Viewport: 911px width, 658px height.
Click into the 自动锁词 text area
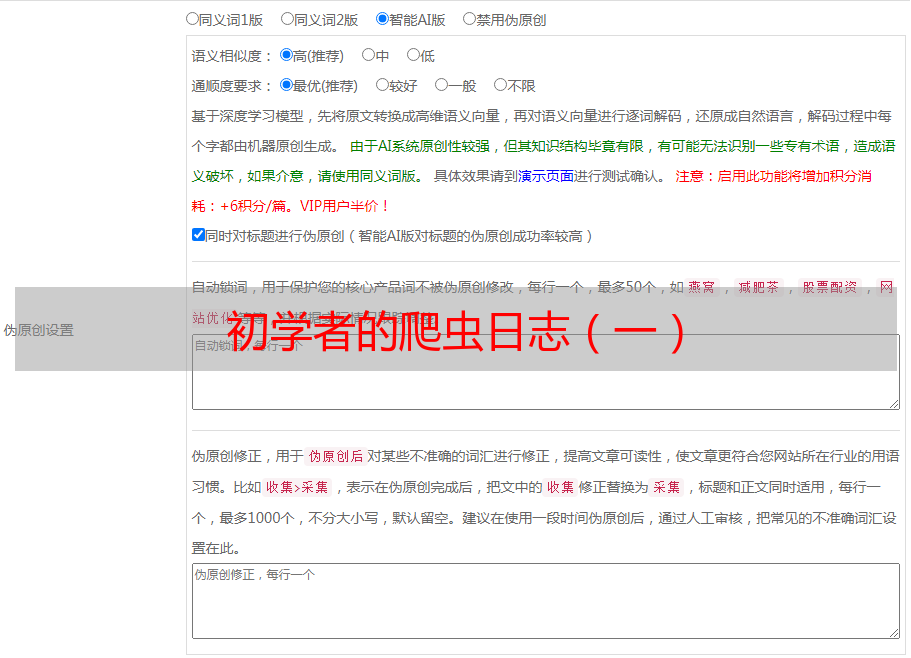coord(546,372)
